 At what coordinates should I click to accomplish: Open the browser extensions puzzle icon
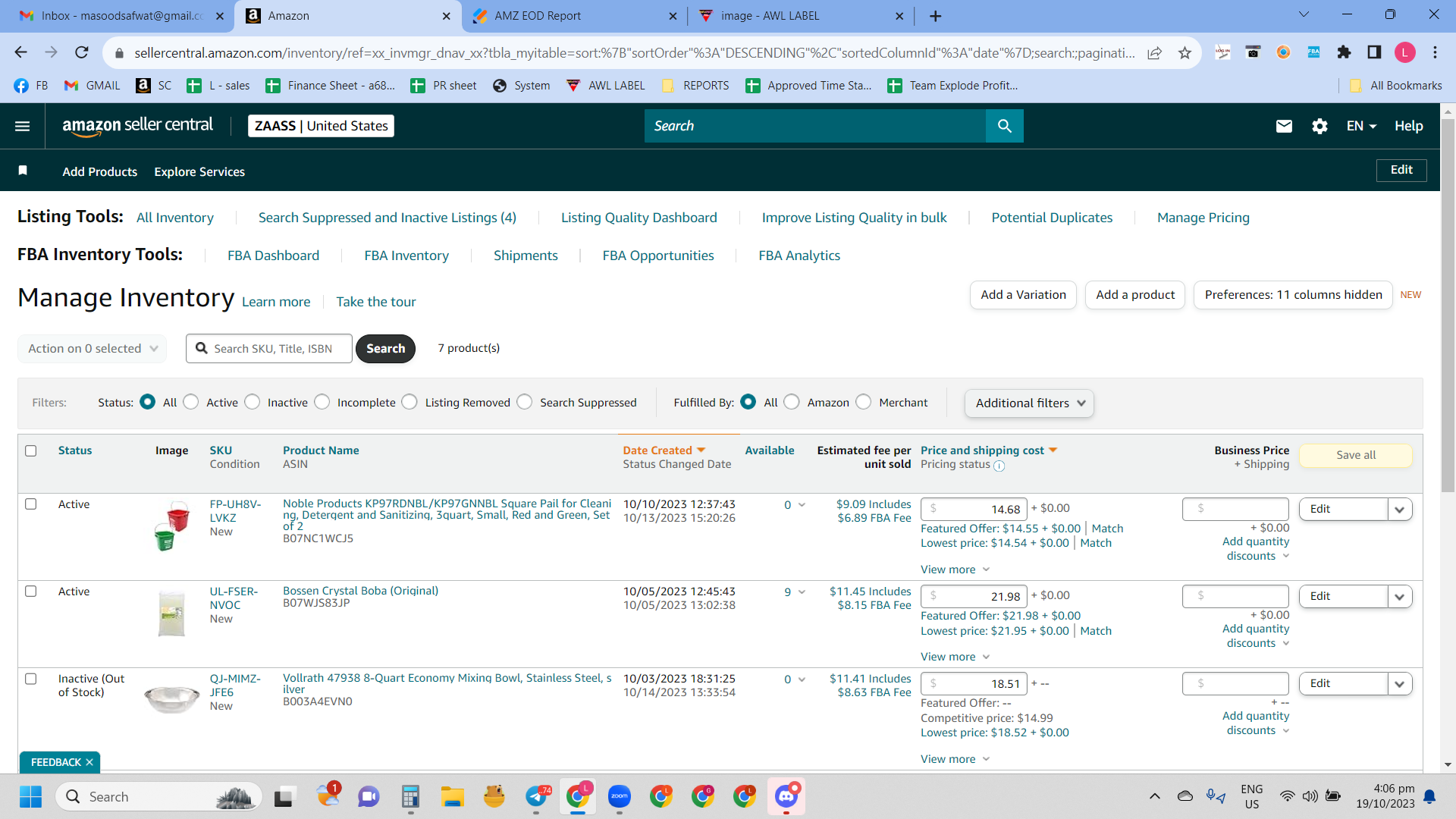1344,52
